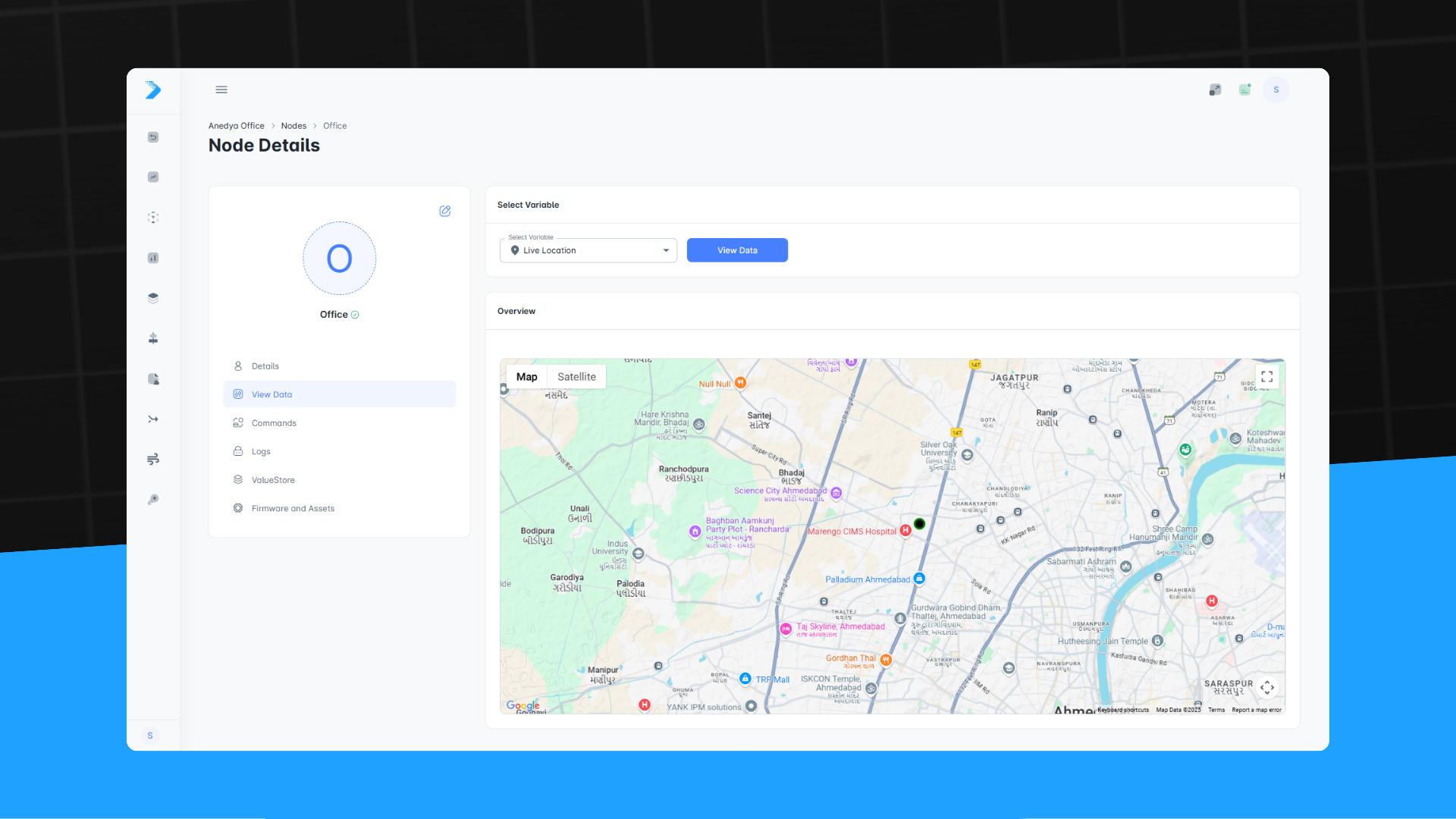The image size is (1456, 819).
Task: Expand the Select Variable dropdown
Action: pos(588,250)
